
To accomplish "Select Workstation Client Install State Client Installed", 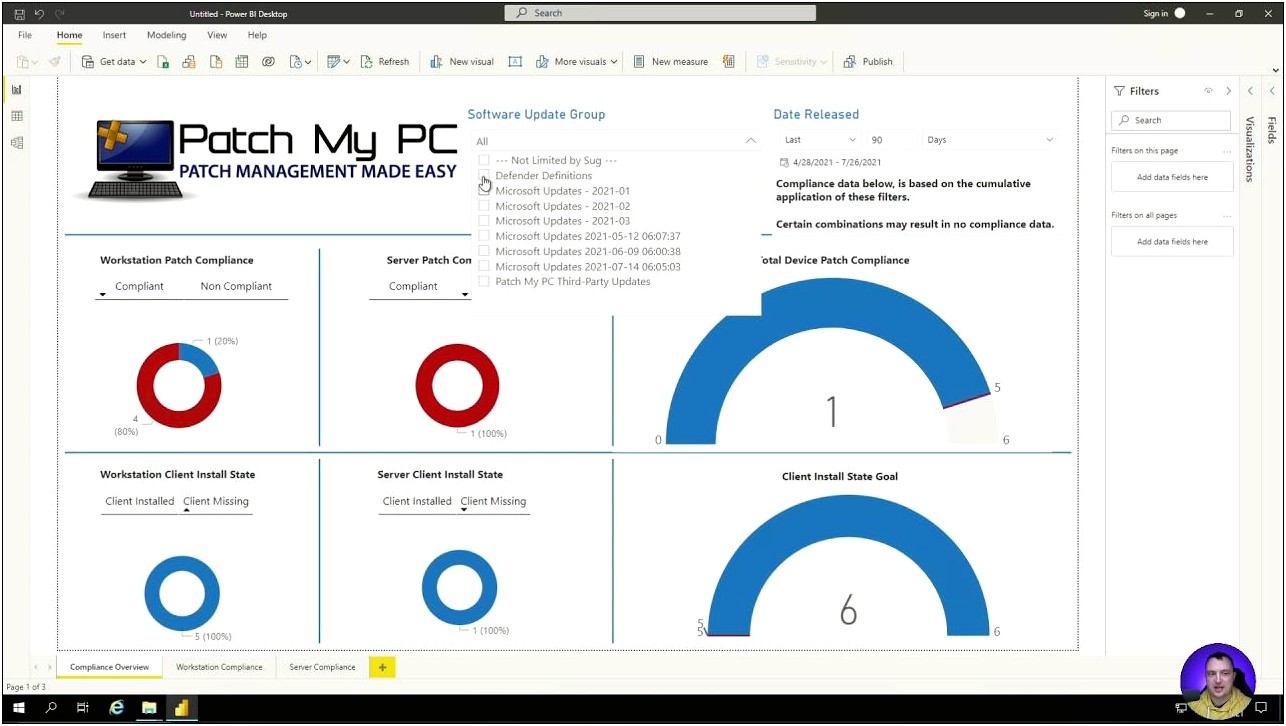I will 140,501.
